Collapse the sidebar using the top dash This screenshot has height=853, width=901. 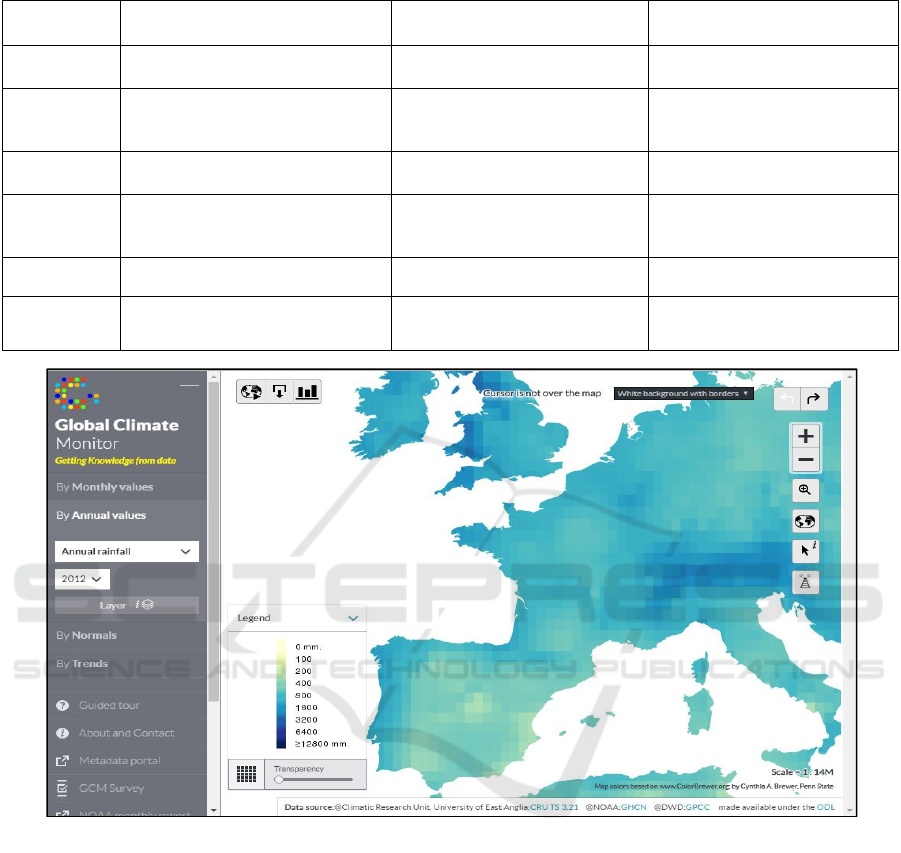pos(188,386)
